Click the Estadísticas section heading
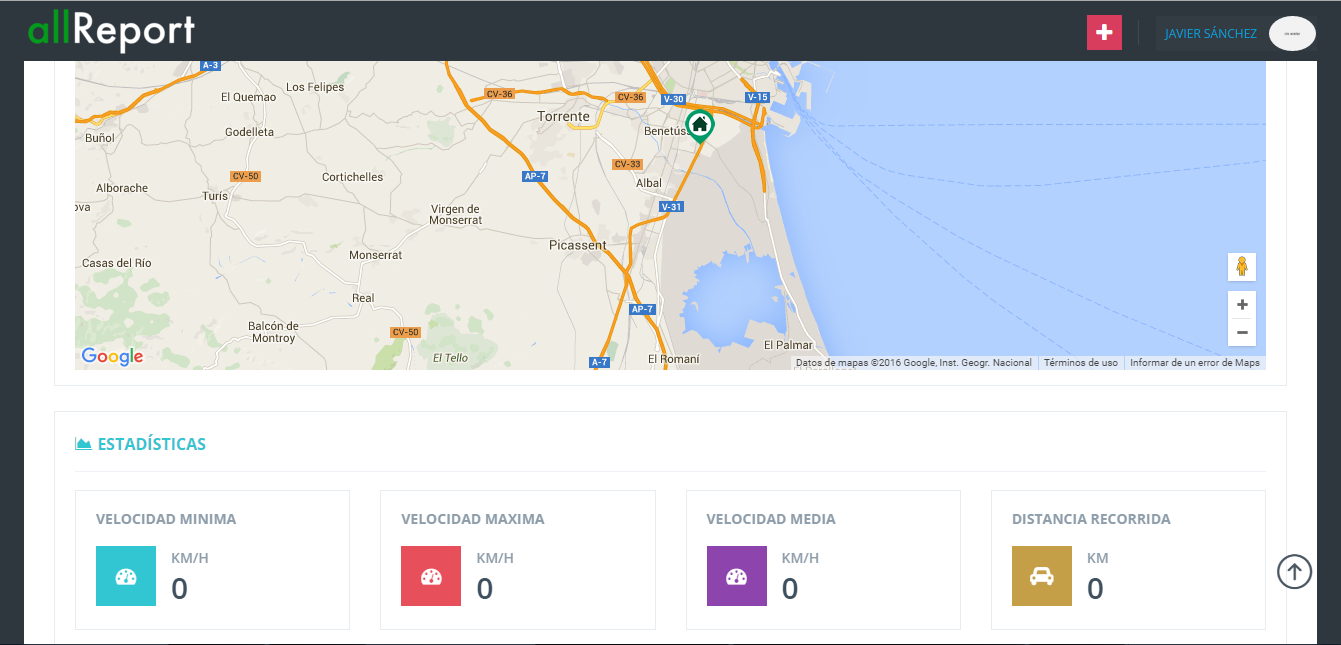The height and width of the screenshot is (645, 1341). click(x=151, y=444)
